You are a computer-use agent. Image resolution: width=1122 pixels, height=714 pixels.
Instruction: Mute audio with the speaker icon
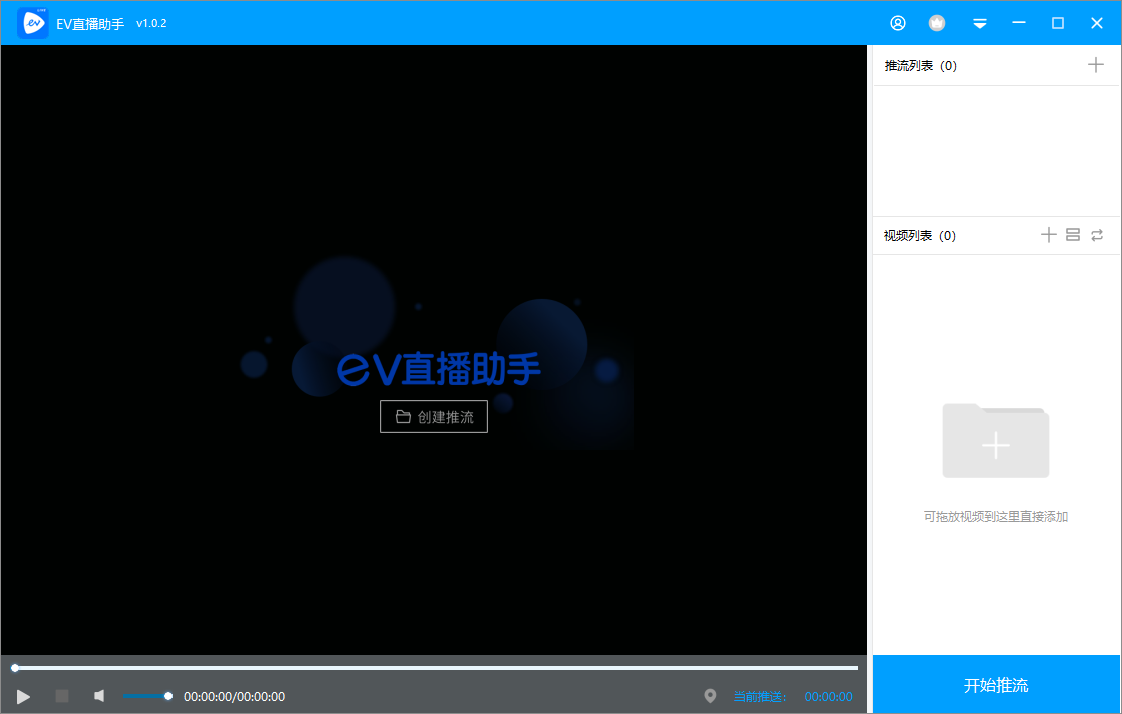(98, 696)
